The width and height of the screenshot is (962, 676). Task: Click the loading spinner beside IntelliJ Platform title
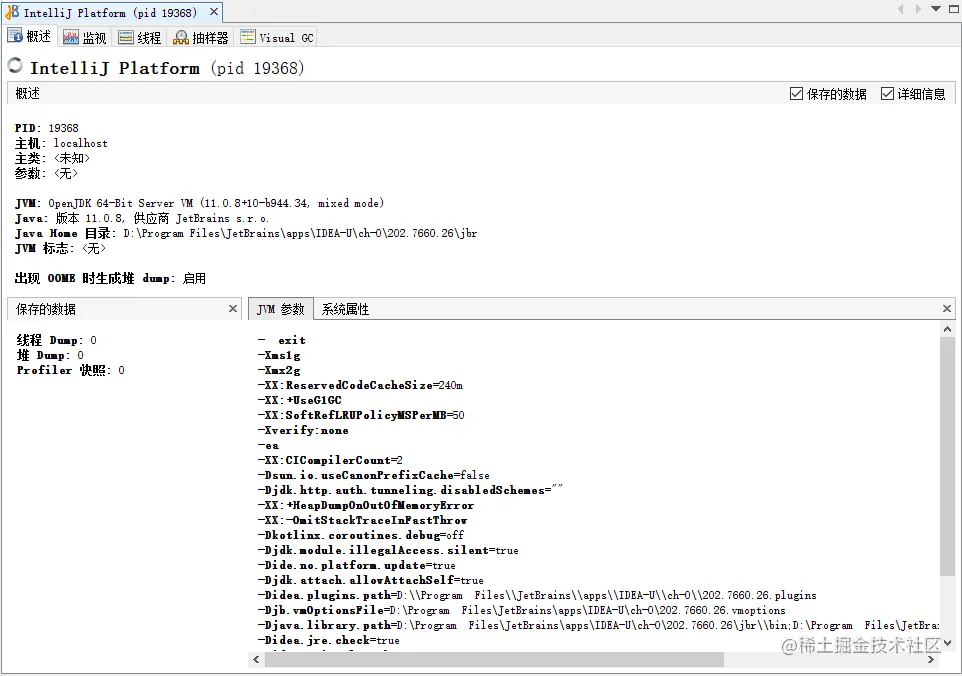pyautogui.click(x=15, y=65)
